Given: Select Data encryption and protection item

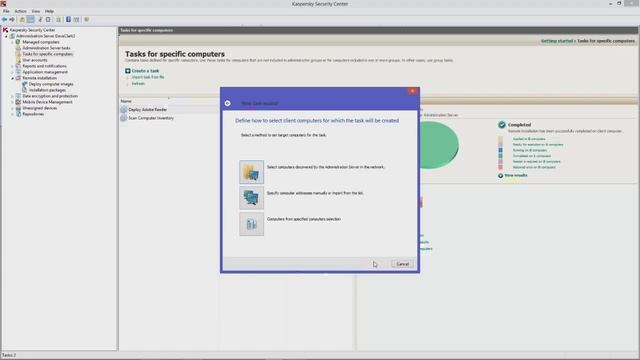Looking at the screenshot, I should (50, 96).
